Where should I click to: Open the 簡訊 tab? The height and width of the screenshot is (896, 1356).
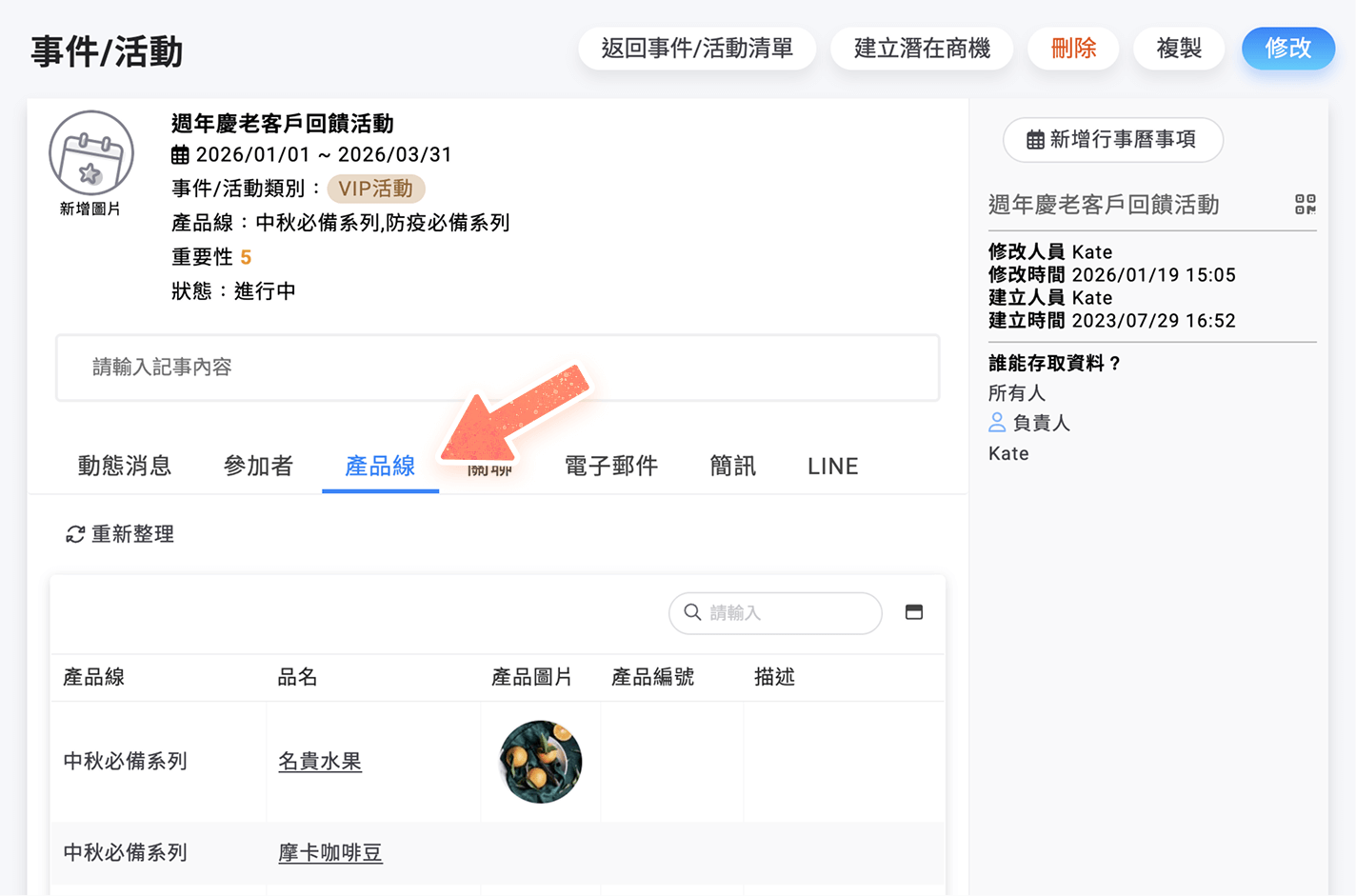click(x=732, y=466)
